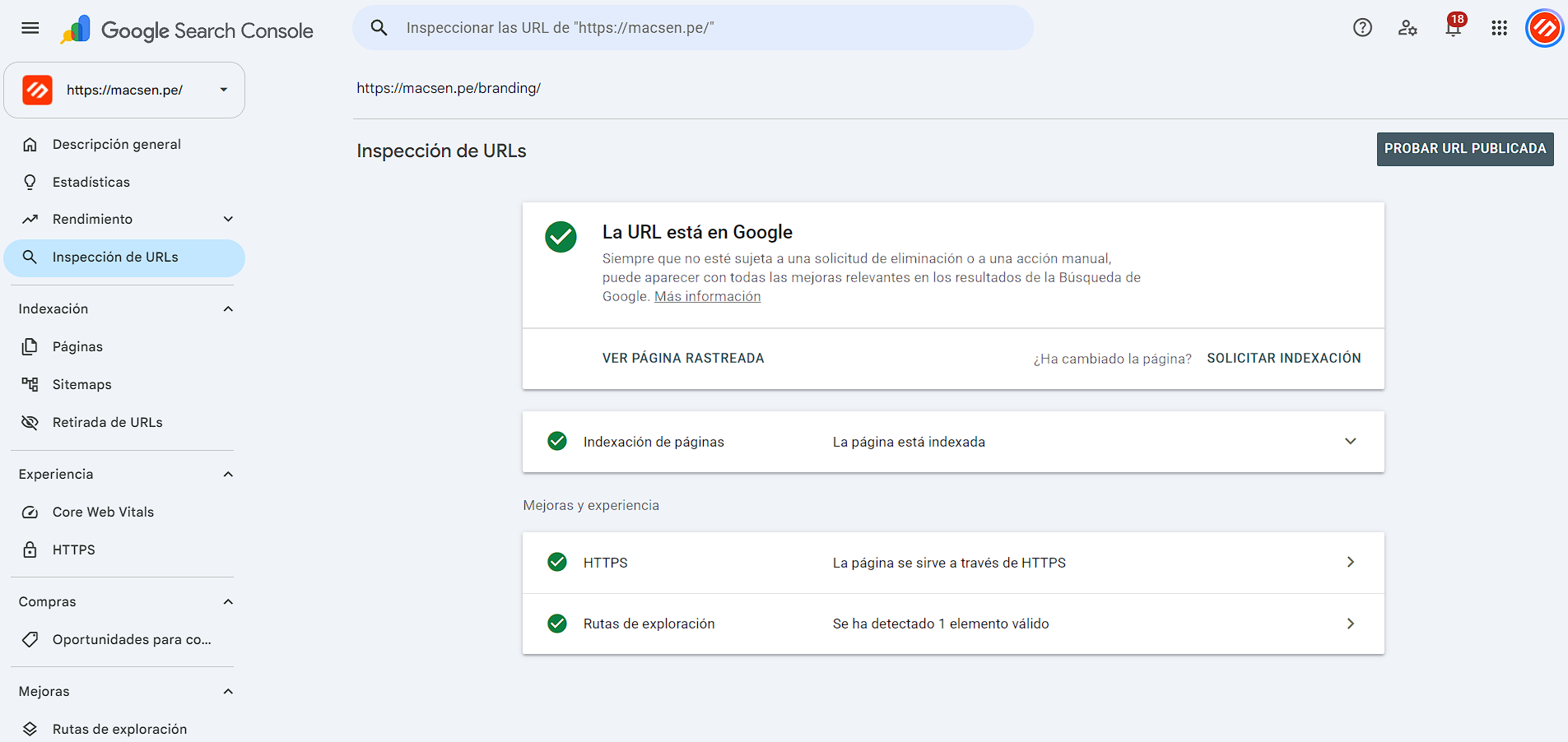1568x742 pixels.
Task: Select Inspección de URLs in sidebar
Action: (124, 257)
